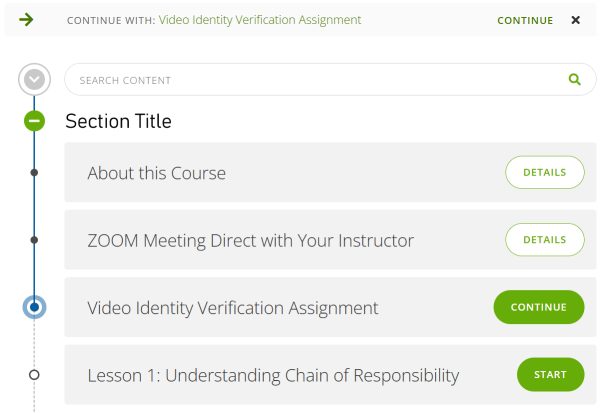This screenshot has width=605, height=413.
Task: Click the green magnifier search icon
Action: [x=574, y=80]
